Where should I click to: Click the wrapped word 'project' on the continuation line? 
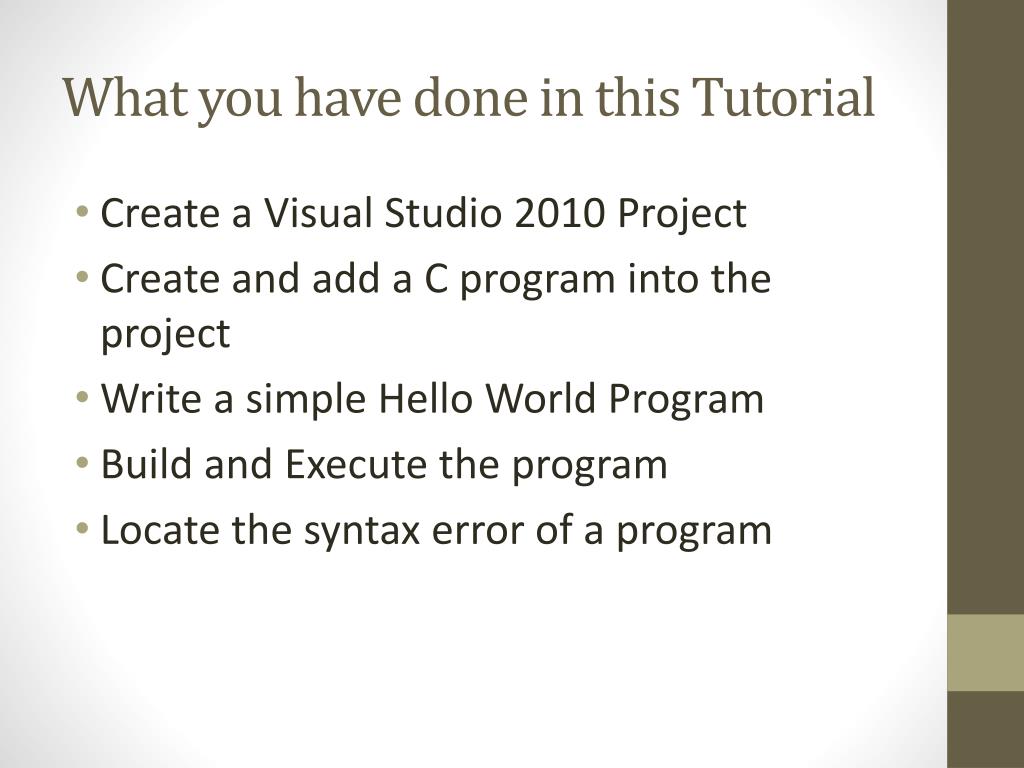(165, 335)
